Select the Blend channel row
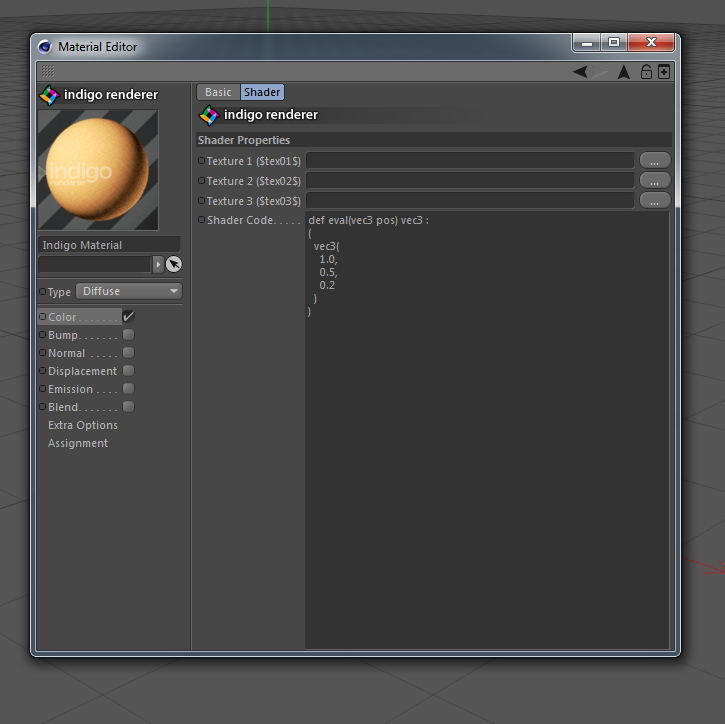Screen dimensions: 725x724 (x=80, y=407)
